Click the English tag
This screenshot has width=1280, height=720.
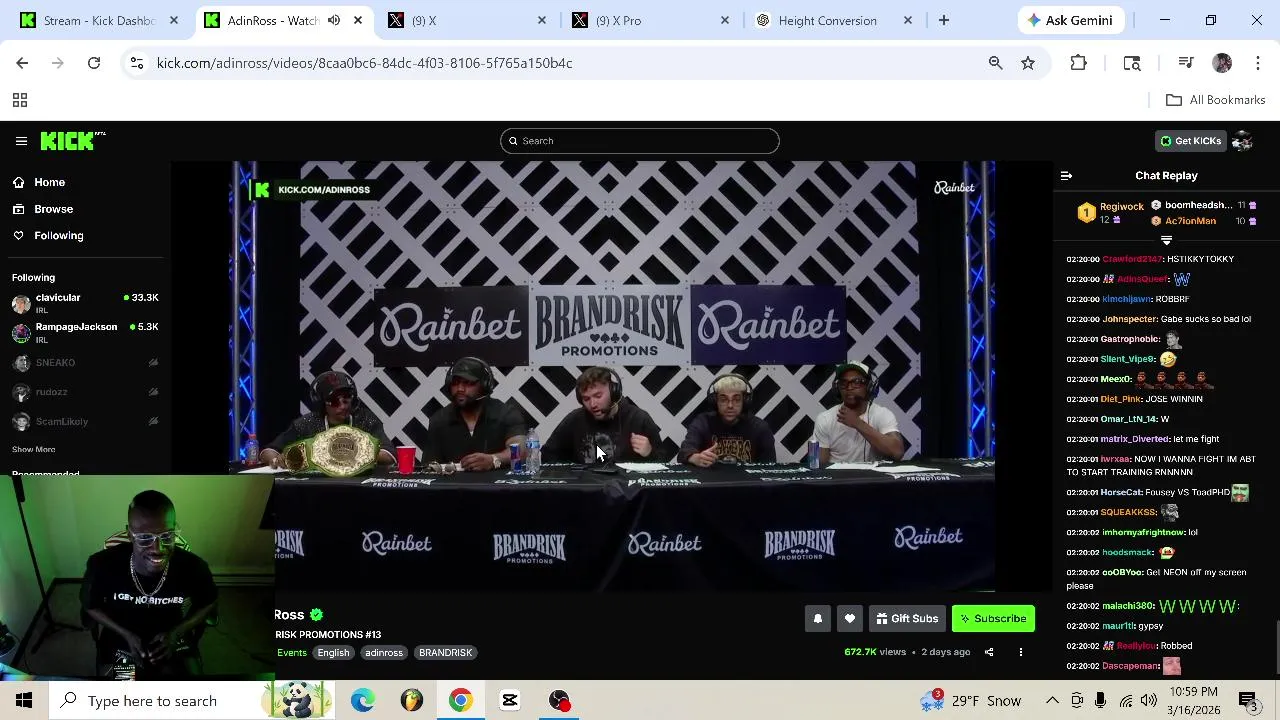tap(333, 653)
